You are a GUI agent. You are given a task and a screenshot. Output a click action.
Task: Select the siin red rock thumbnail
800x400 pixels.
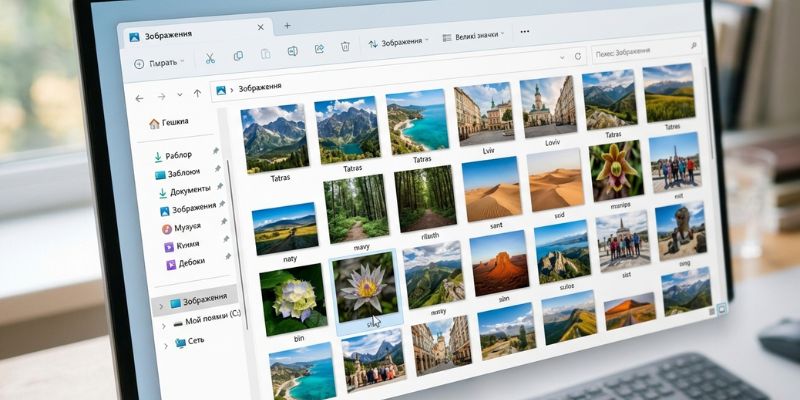click(x=499, y=263)
